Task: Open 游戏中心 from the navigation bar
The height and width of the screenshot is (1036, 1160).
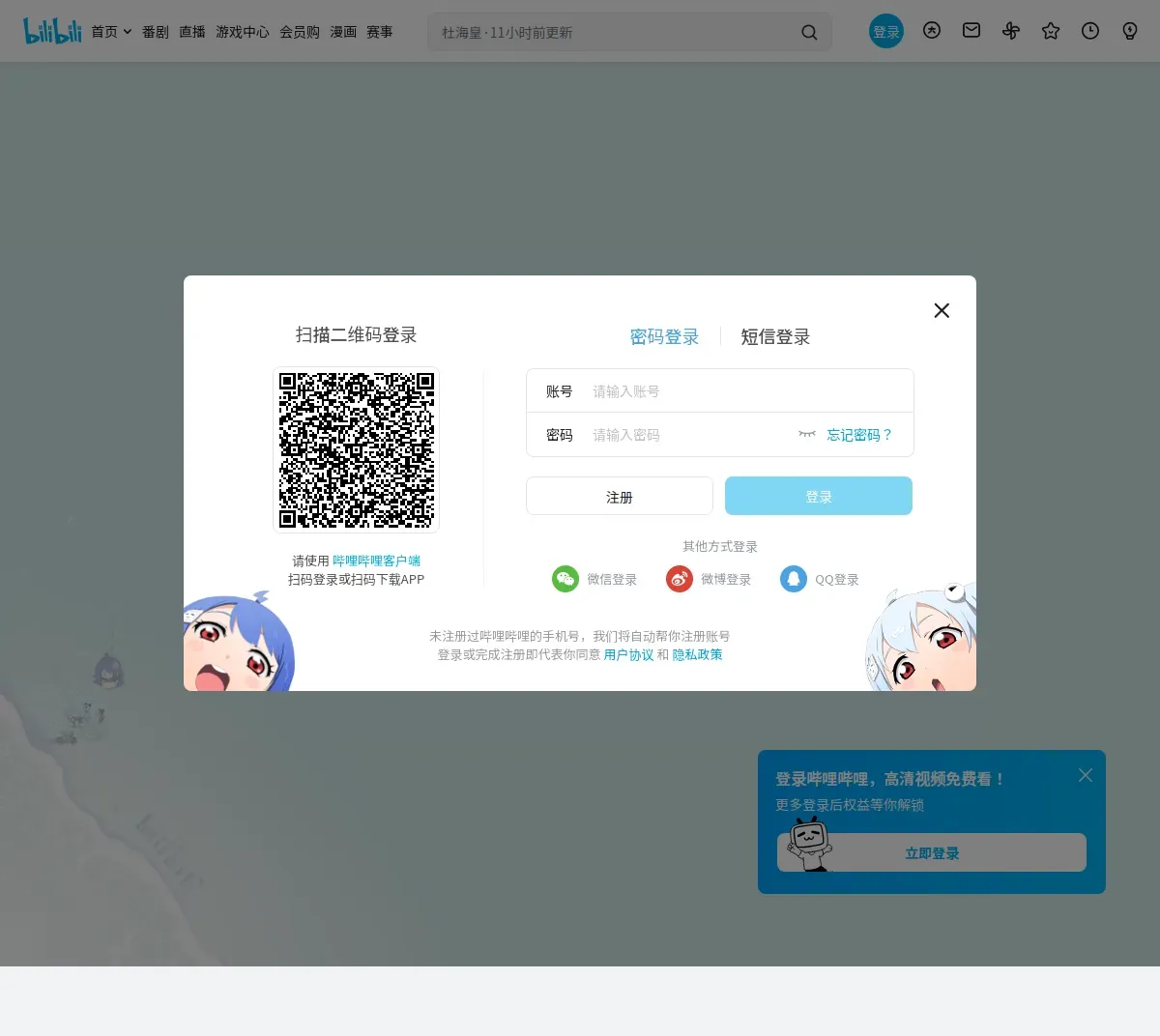Action: point(243,32)
